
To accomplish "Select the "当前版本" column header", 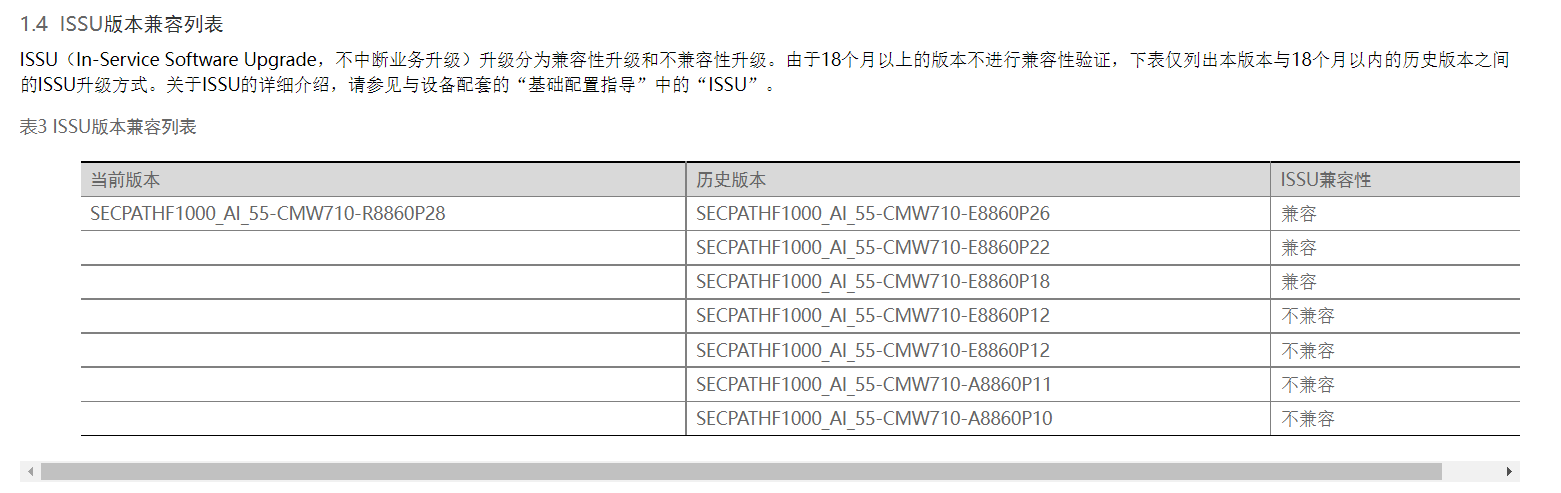I will coord(125,180).
